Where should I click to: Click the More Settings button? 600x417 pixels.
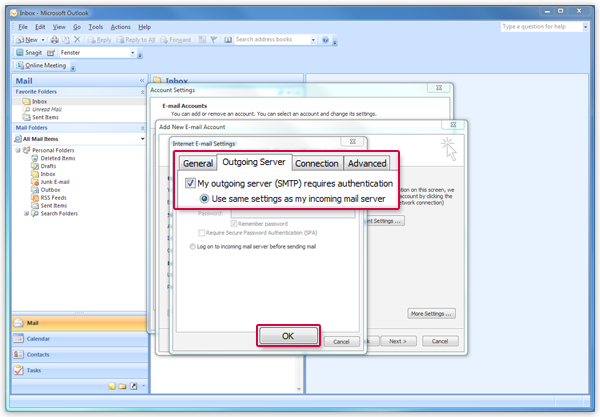[431, 314]
